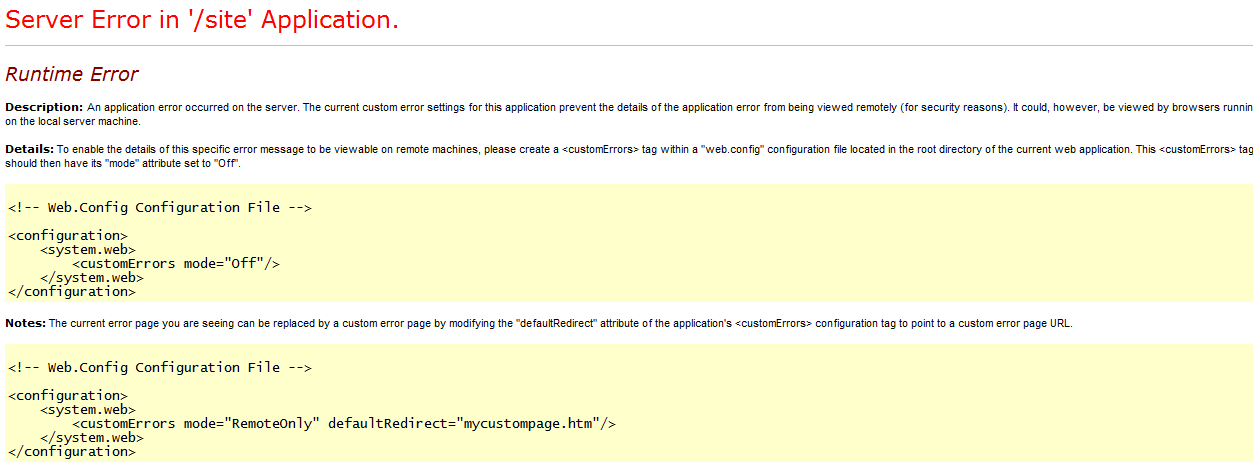The height and width of the screenshot is (469, 1253).
Task: Click the Runtime Error subheading
Action: 72,74
